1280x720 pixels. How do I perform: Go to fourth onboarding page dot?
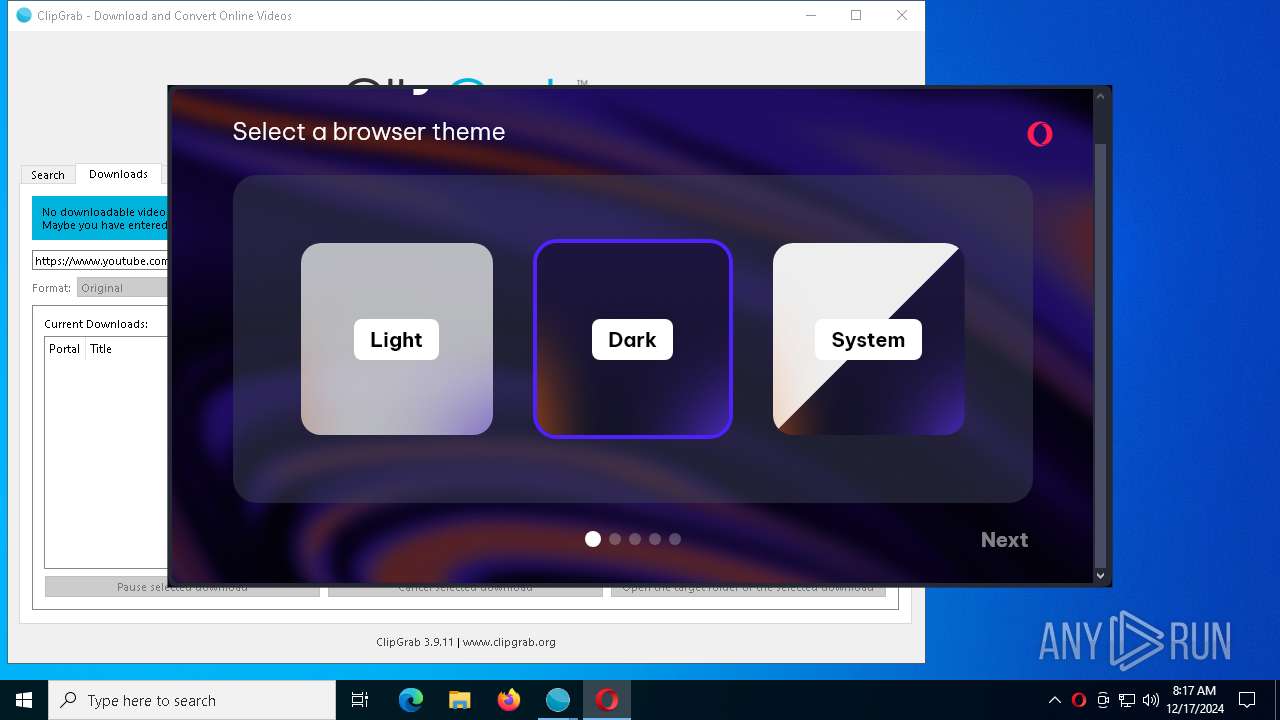click(655, 539)
